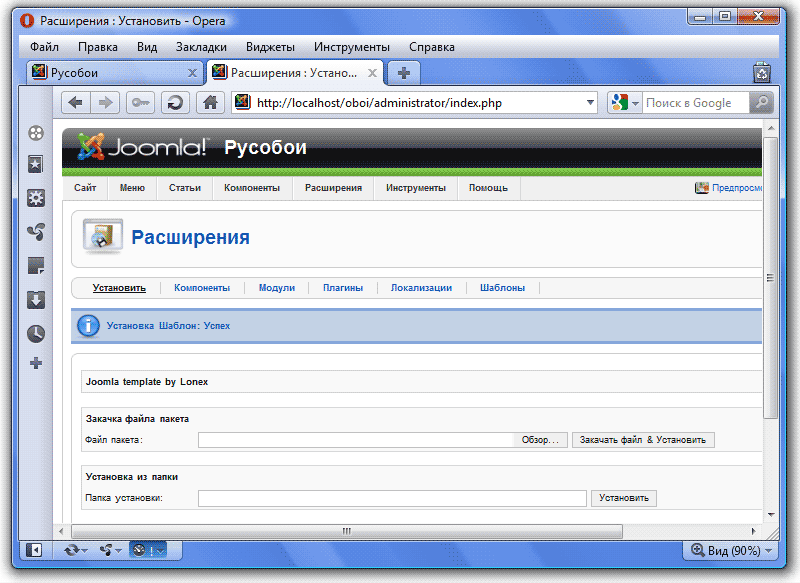Open the closed tabs trash icon
The height and width of the screenshot is (583, 800).
pyautogui.click(x=762, y=72)
